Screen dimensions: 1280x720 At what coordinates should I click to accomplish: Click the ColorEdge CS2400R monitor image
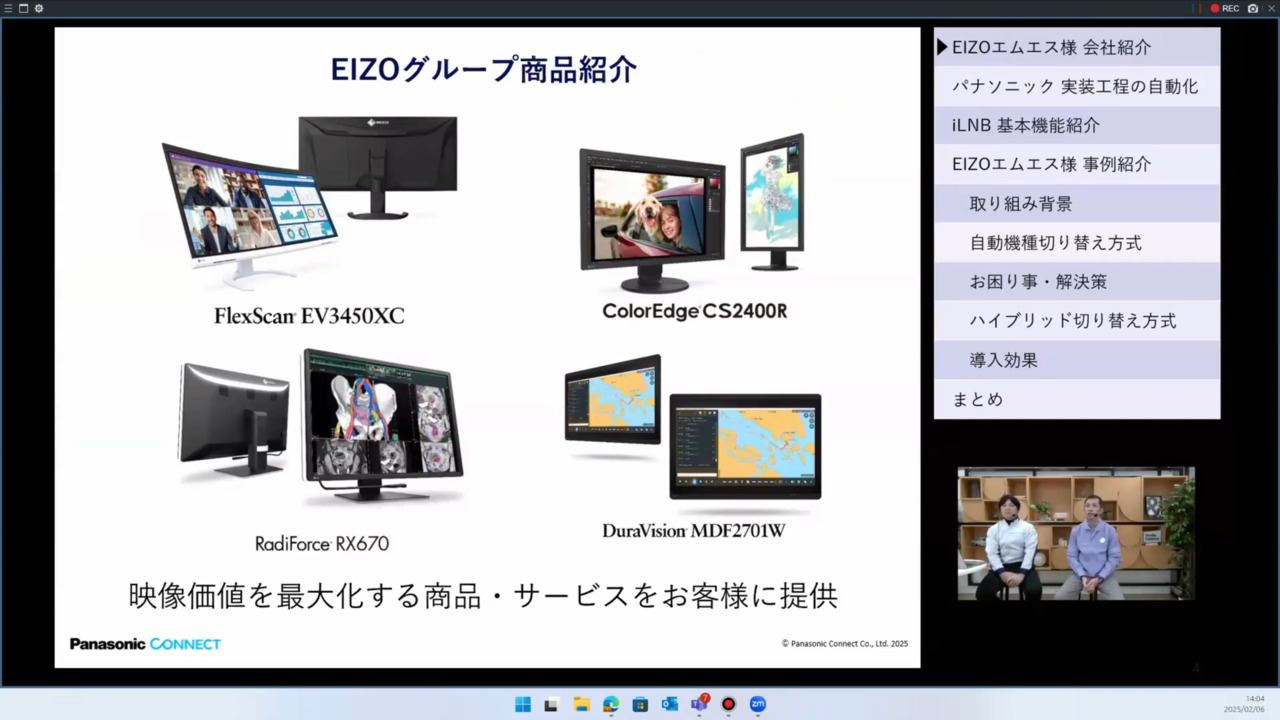coord(692,213)
